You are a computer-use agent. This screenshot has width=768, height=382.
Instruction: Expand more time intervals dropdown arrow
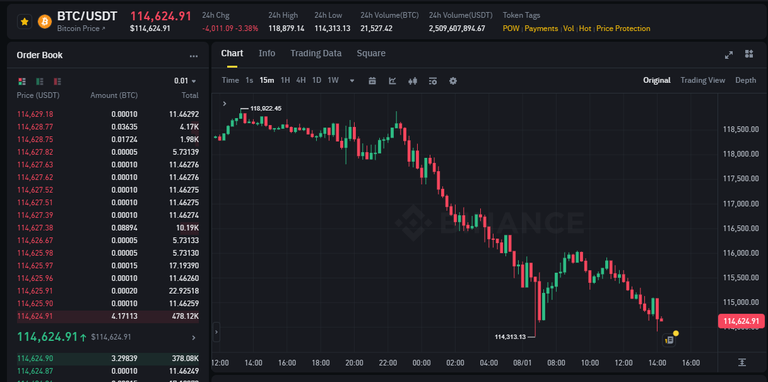pos(352,81)
